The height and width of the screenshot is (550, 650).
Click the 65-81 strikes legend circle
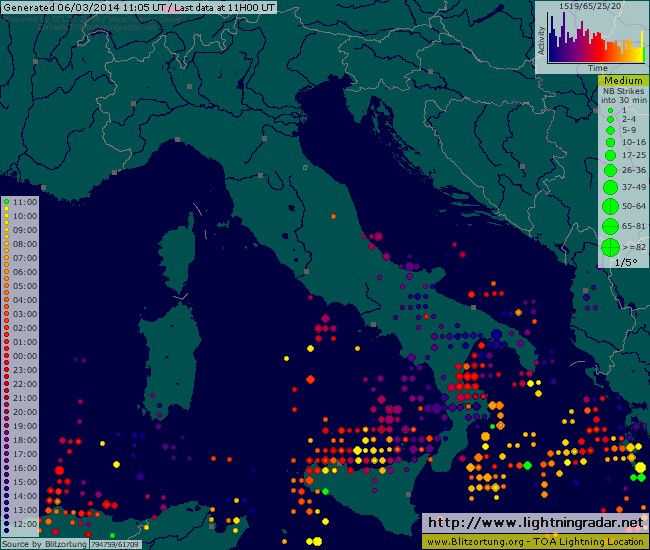610,226
